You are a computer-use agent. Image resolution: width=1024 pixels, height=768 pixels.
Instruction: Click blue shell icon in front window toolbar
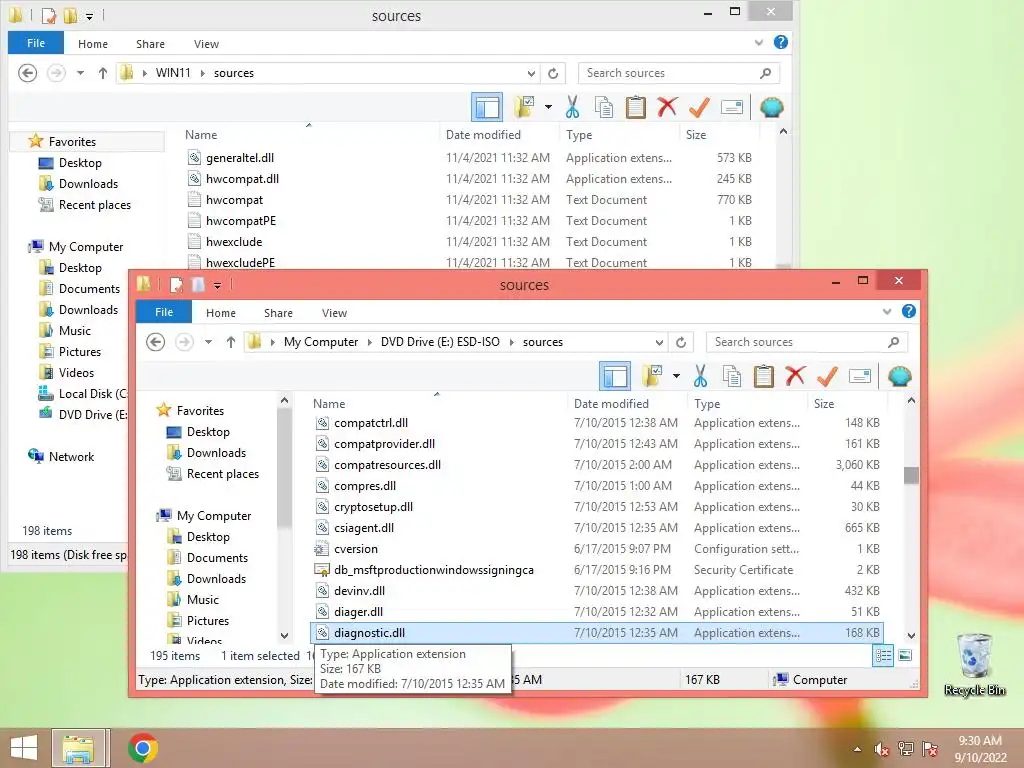[899, 376]
